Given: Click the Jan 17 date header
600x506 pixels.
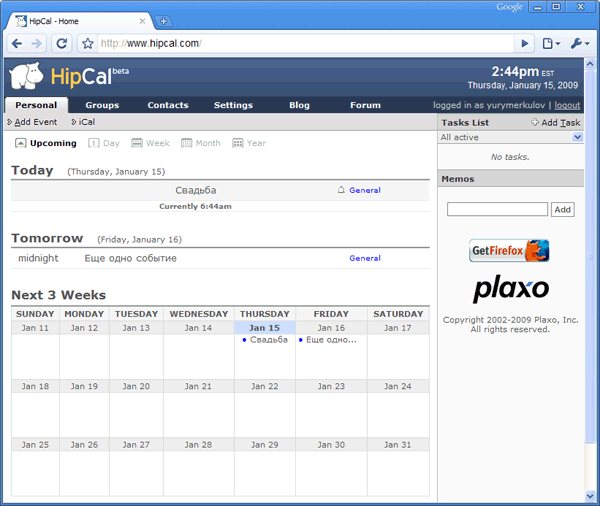Looking at the screenshot, I should [398, 328].
